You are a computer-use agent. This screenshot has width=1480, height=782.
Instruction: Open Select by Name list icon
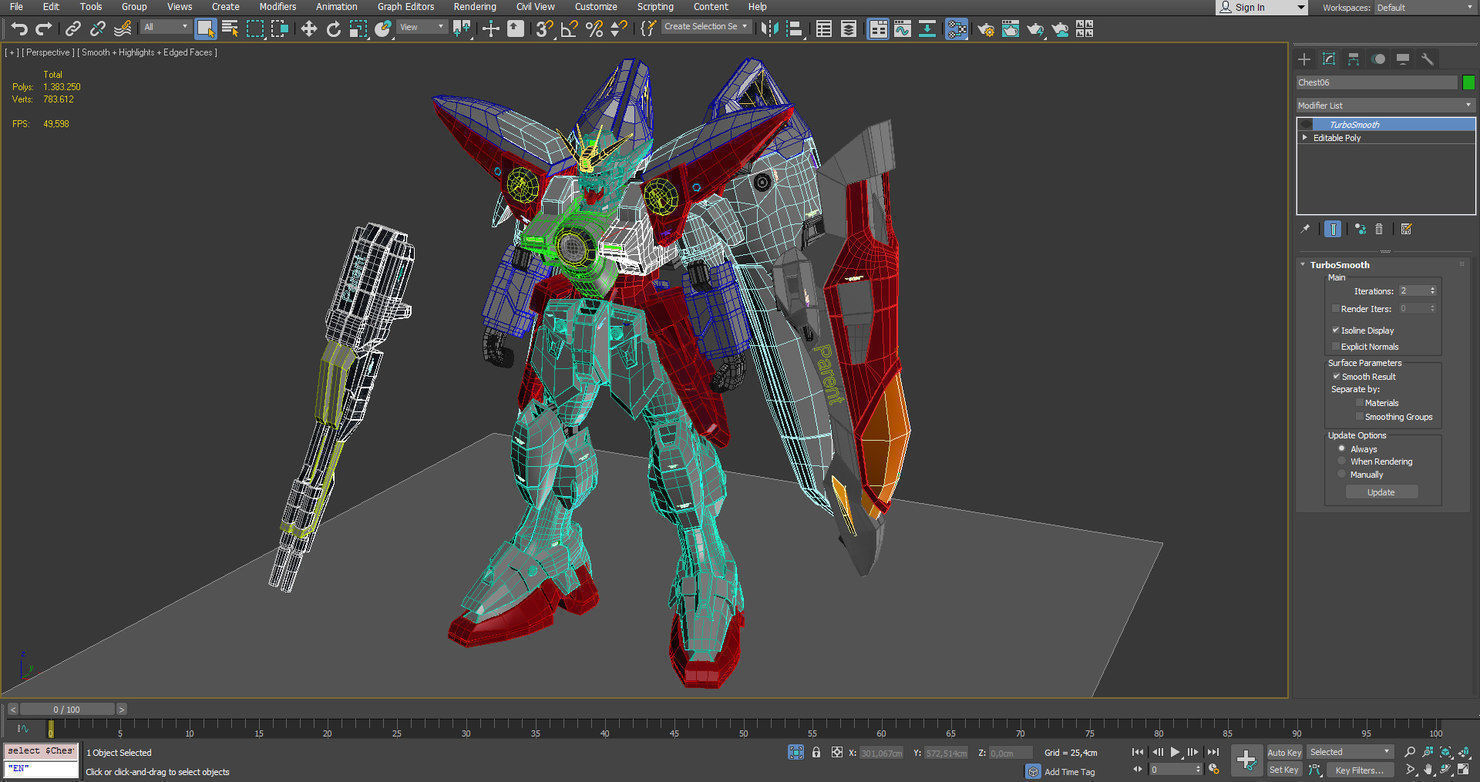[230, 29]
